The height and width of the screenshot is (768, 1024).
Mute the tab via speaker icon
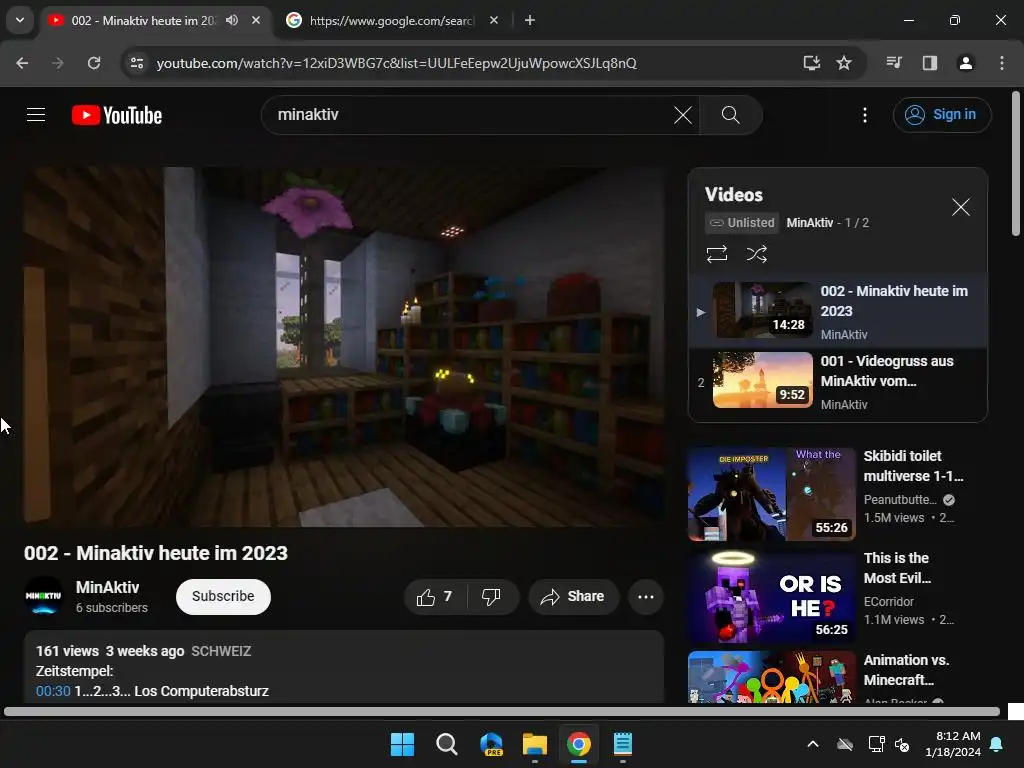[x=232, y=20]
